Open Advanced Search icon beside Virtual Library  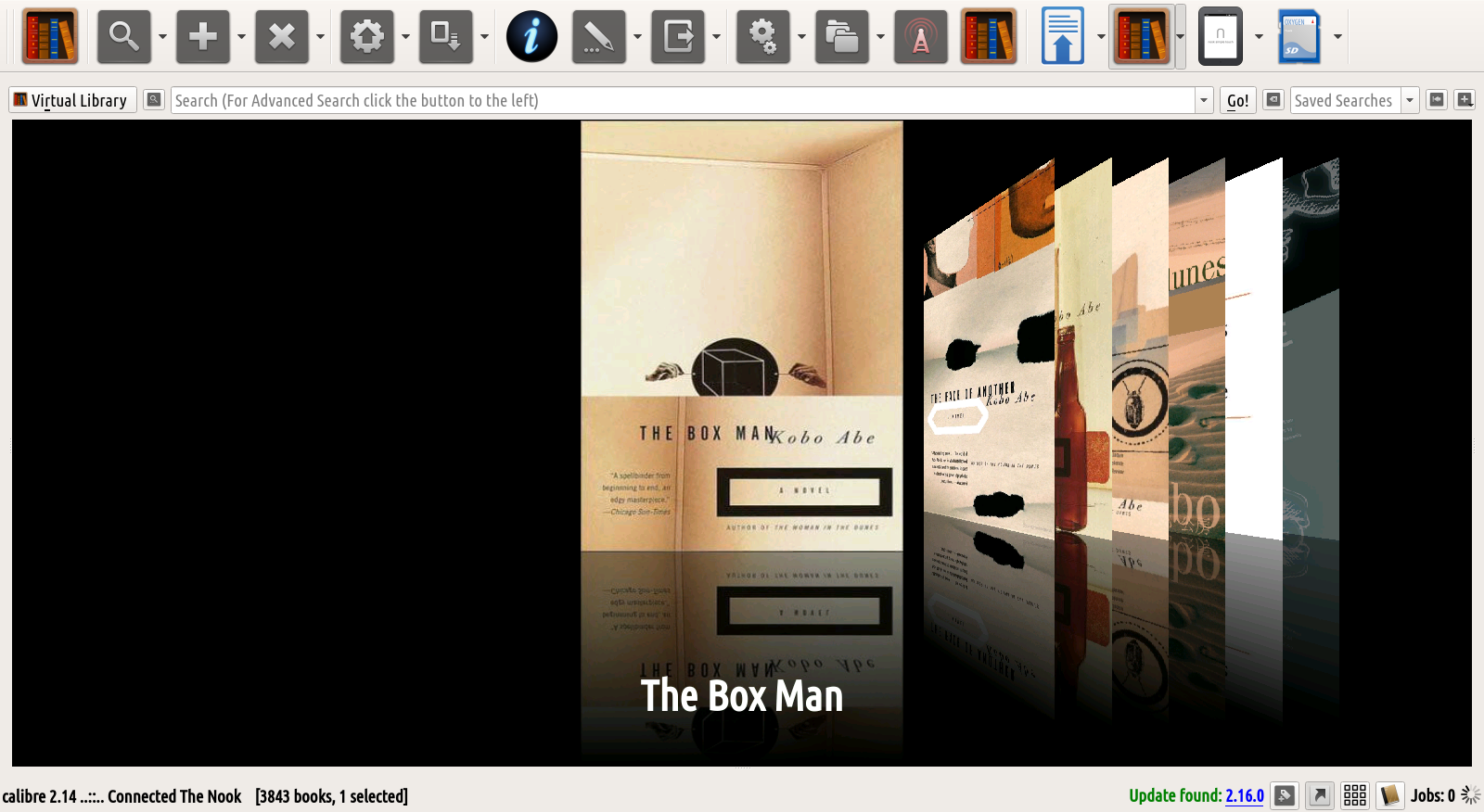154,100
